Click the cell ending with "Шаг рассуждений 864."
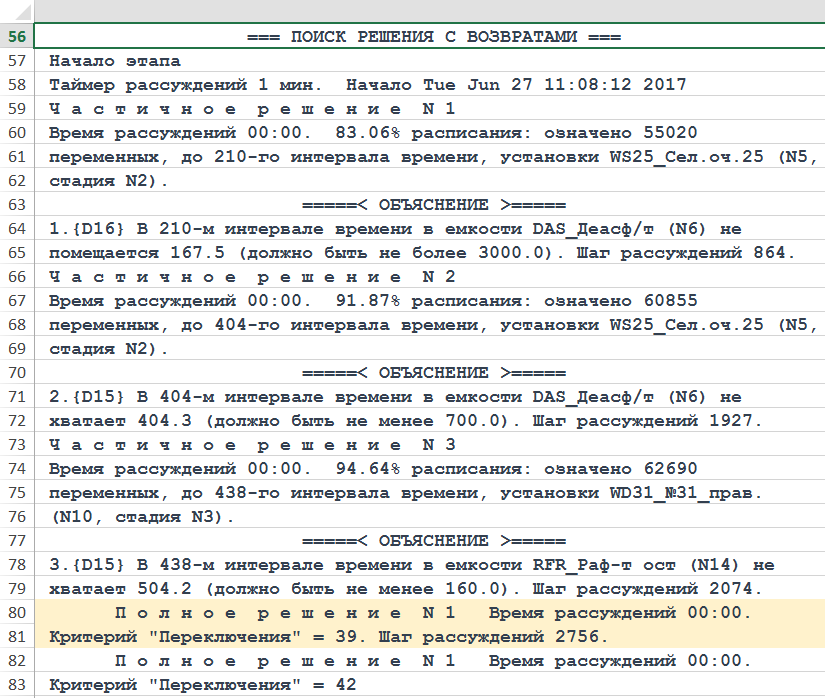825x698 pixels. (x=421, y=253)
